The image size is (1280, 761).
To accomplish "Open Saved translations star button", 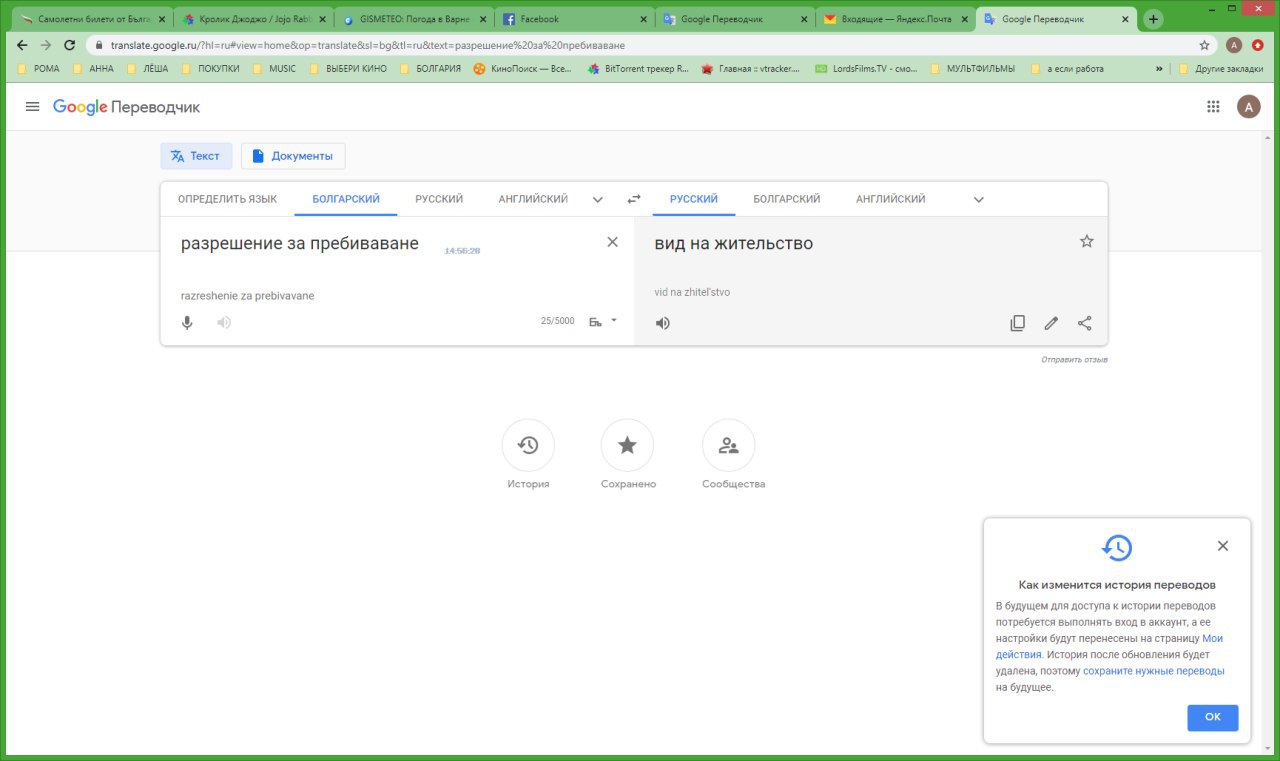I will [x=627, y=445].
